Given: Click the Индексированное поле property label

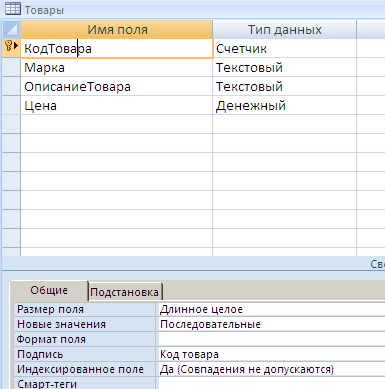Looking at the screenshot, I should (85, 369).
